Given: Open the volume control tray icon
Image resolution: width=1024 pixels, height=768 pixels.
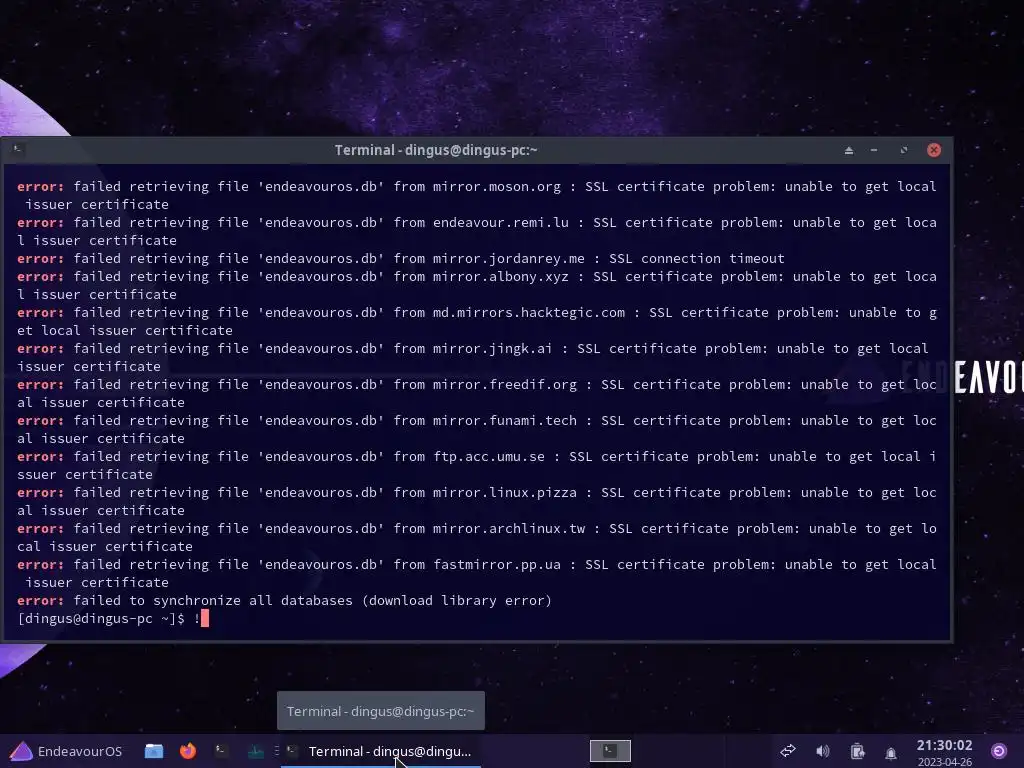Looking at the screenshot, I should [822, 751].
